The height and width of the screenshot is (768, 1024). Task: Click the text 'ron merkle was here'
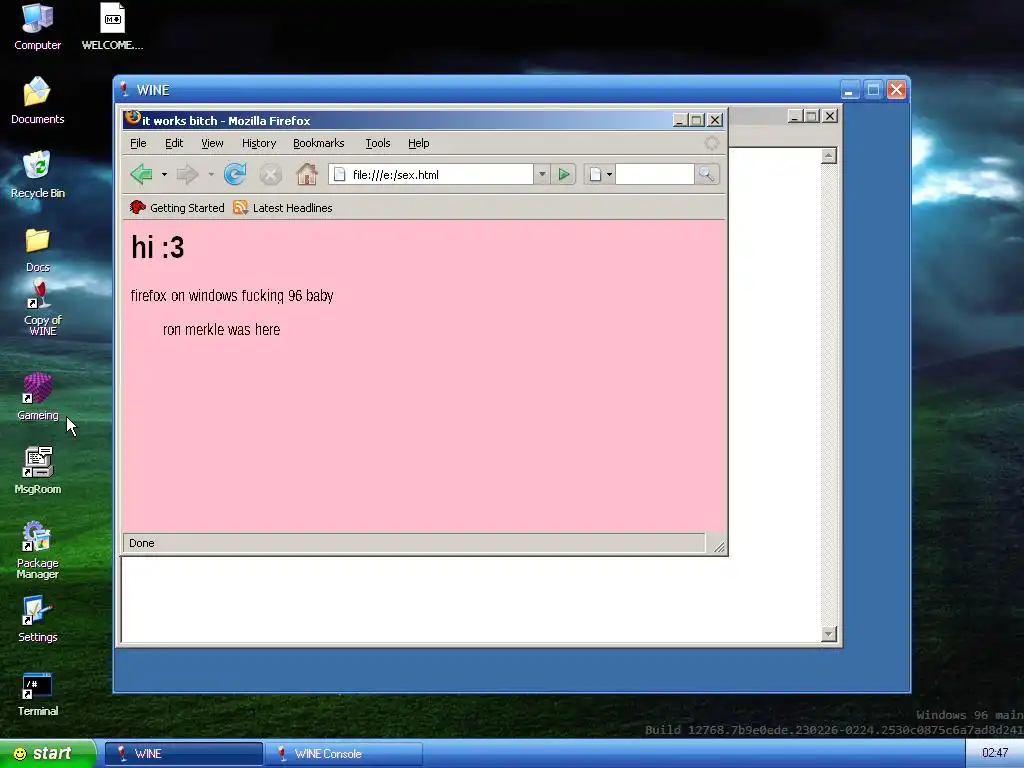(x=221, y=330)
